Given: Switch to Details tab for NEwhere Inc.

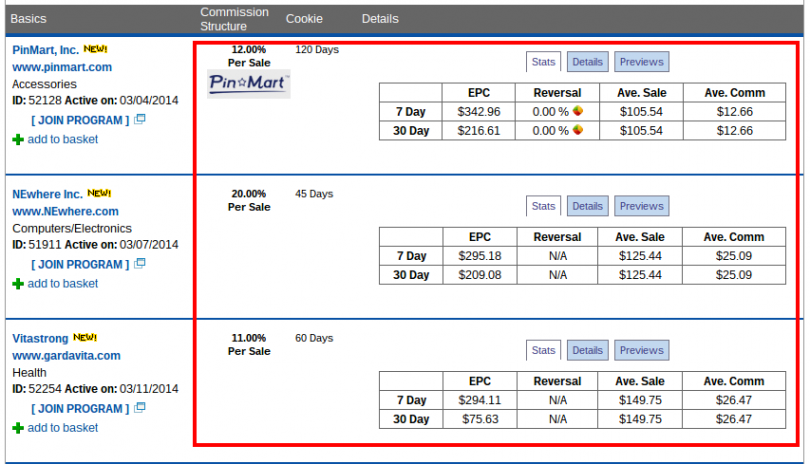Looking at the screenshot, I should tap(587, 206).
